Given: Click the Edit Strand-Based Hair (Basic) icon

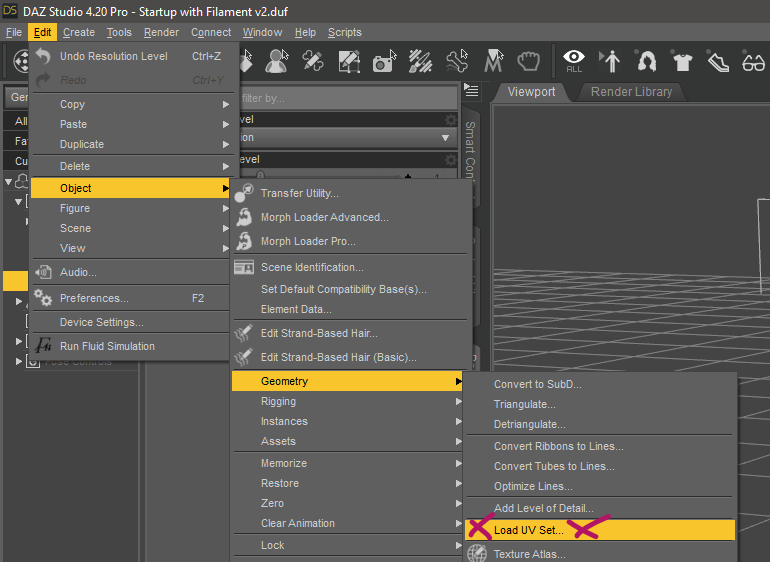Looking at the screenshot, I should coord(244,357).
